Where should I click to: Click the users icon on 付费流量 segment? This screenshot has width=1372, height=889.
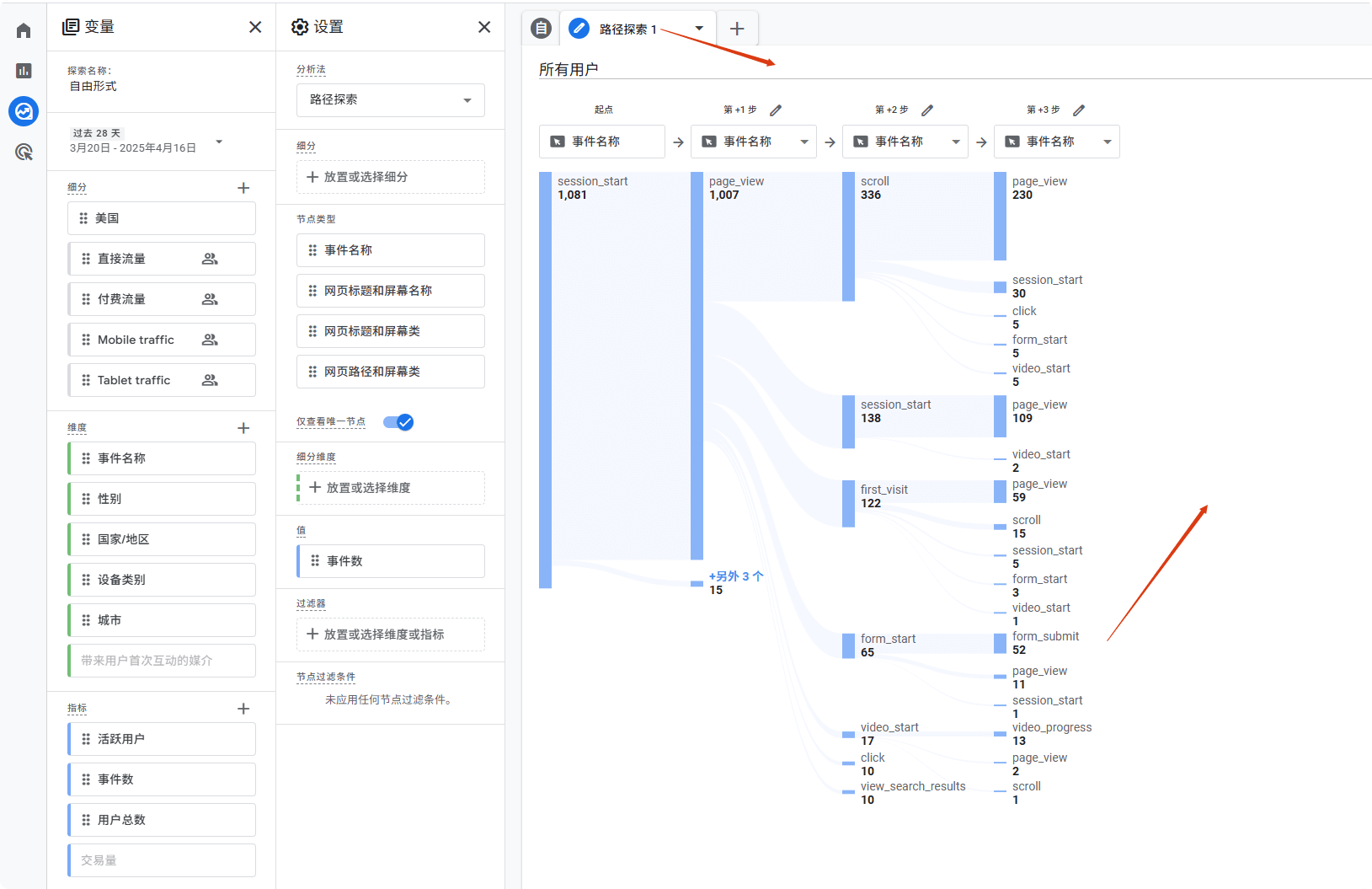tap(210, 299)
